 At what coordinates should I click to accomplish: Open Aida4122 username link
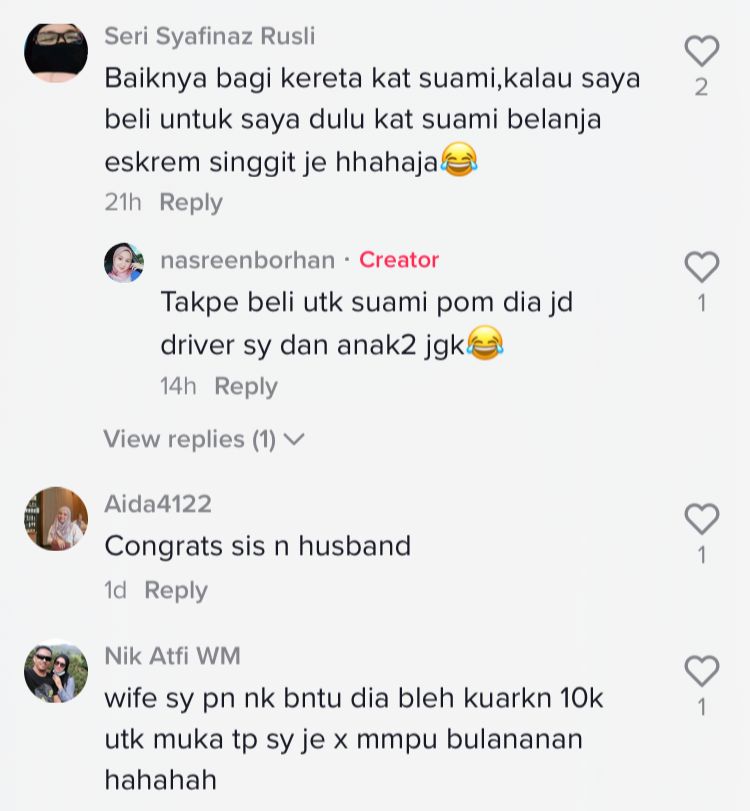[x=158, y=504]
